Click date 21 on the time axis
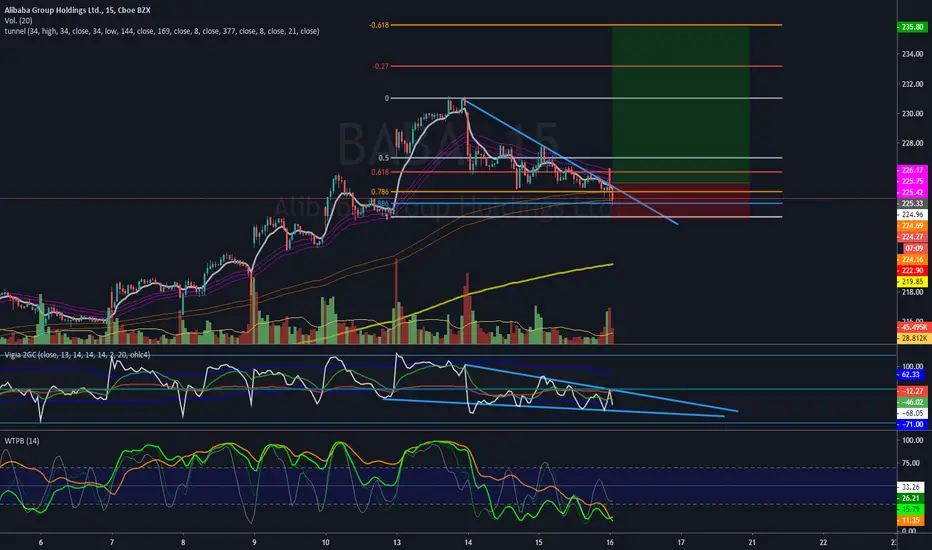932x550 pixels. coord(752,542)
